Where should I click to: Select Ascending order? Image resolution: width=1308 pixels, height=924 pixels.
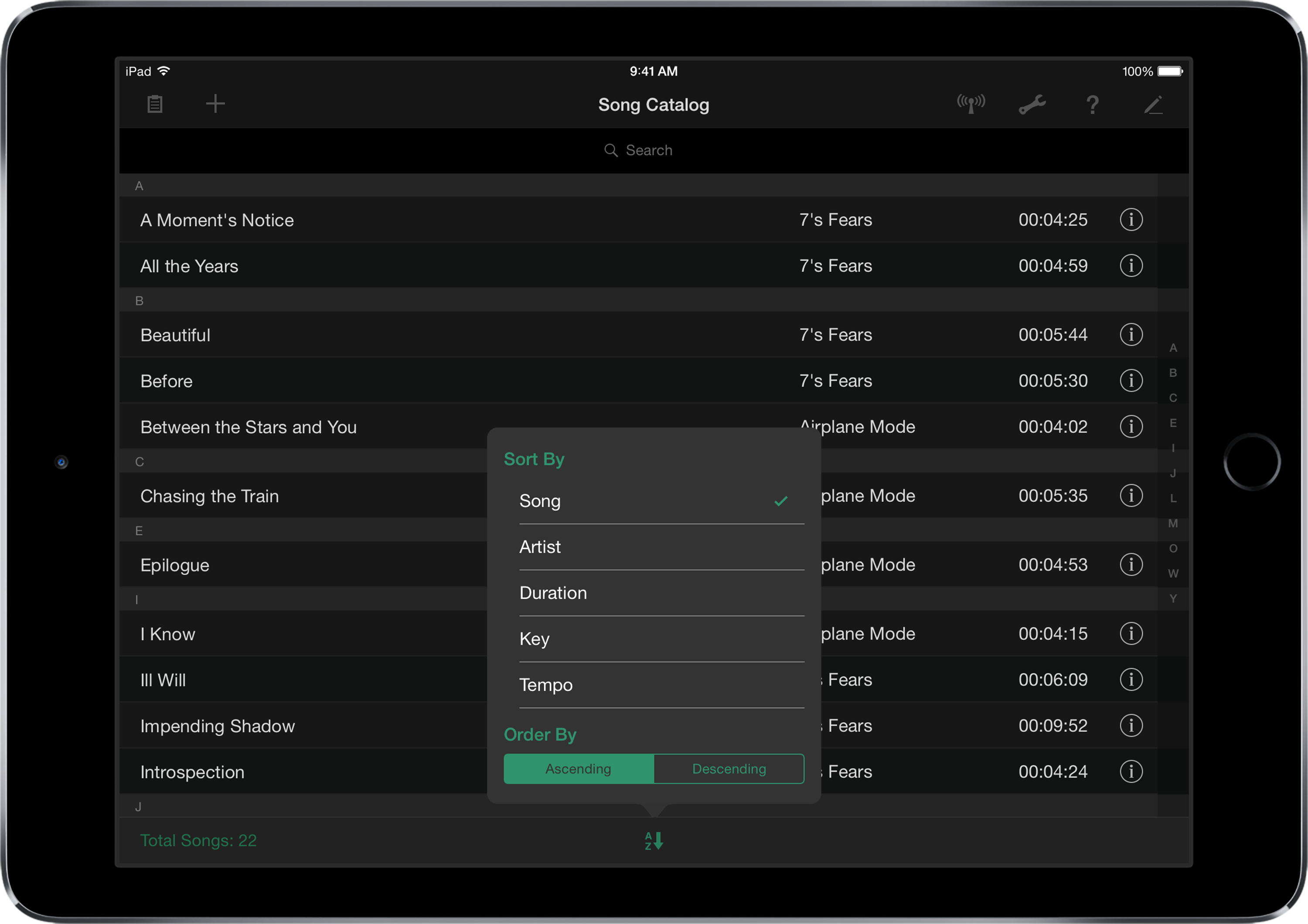point(578,768)
